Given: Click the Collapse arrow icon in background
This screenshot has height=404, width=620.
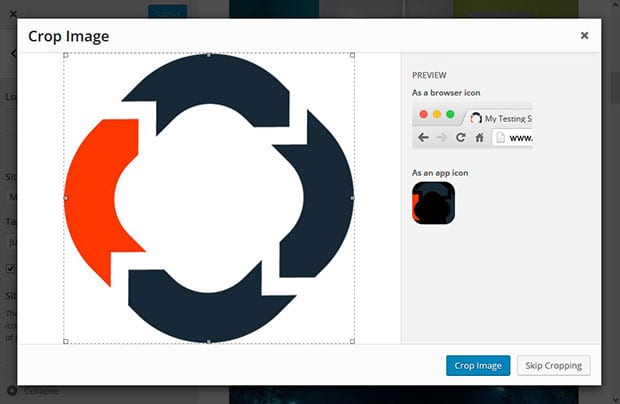Looking at the screenshot, I should coord(12,391).
